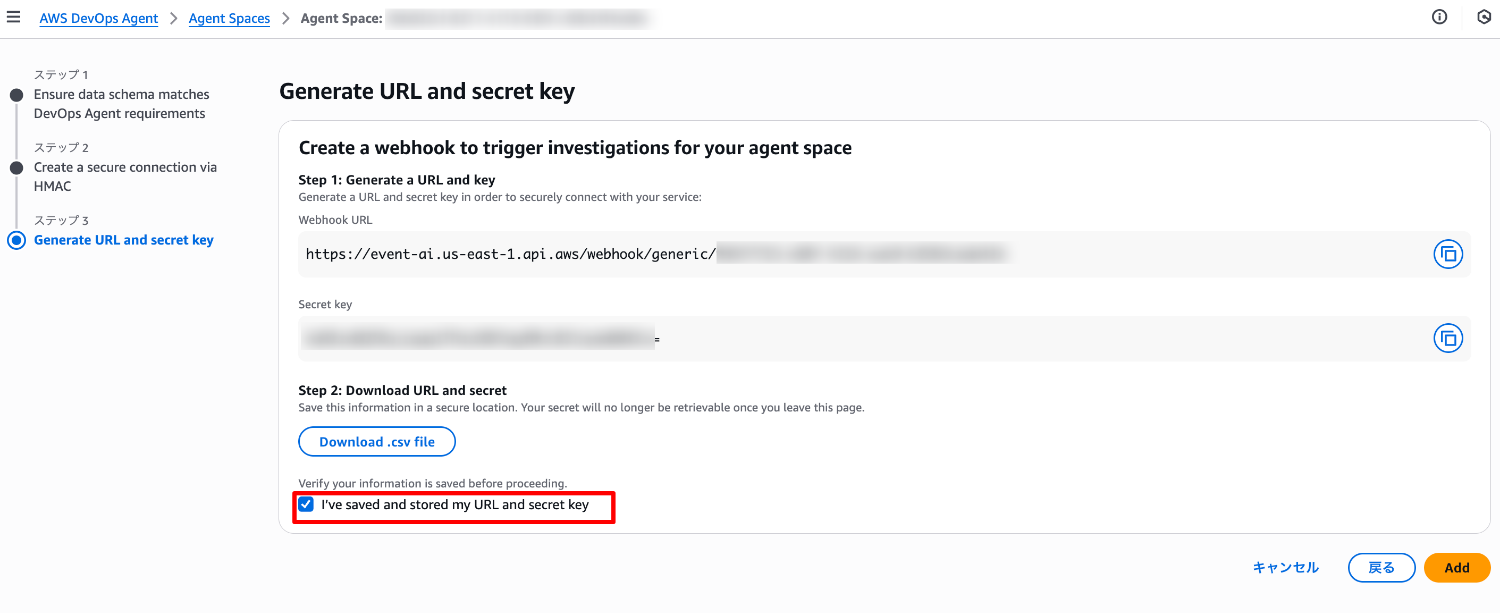Uncheck "I've saved and stored my URL" checkbox
The height and width of the screenshot is (613, 1500).
pyautogui.click(x=306, y=505)
